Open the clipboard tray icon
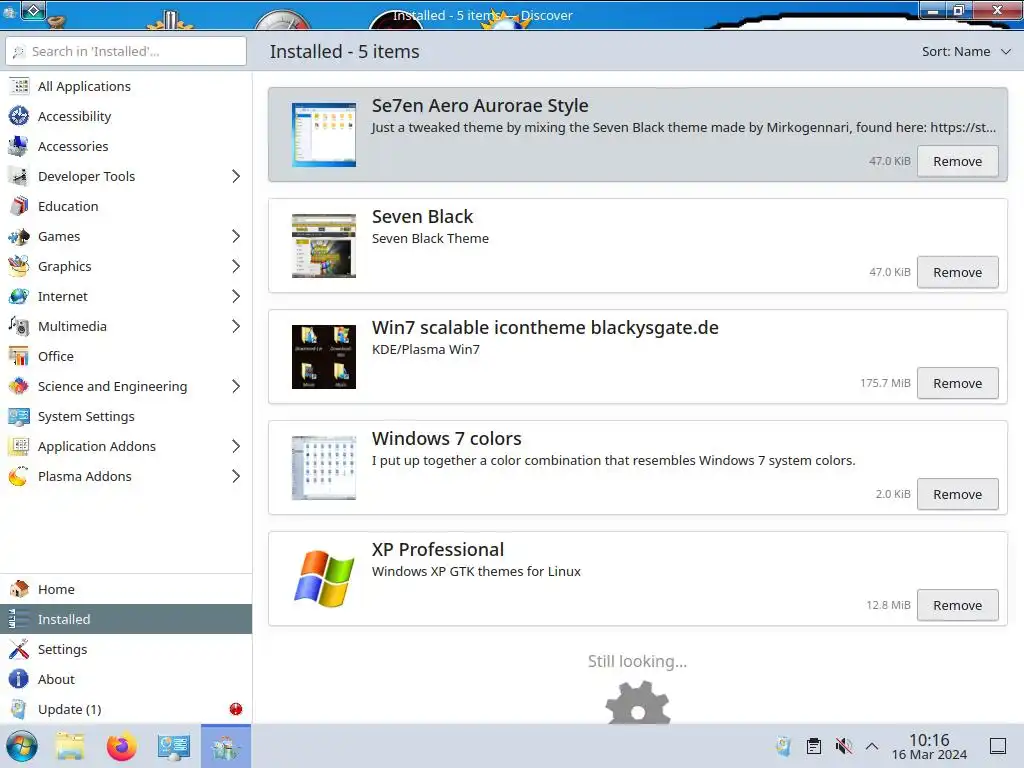Viewport: 1024px width, 768px height. click(814, 746)
